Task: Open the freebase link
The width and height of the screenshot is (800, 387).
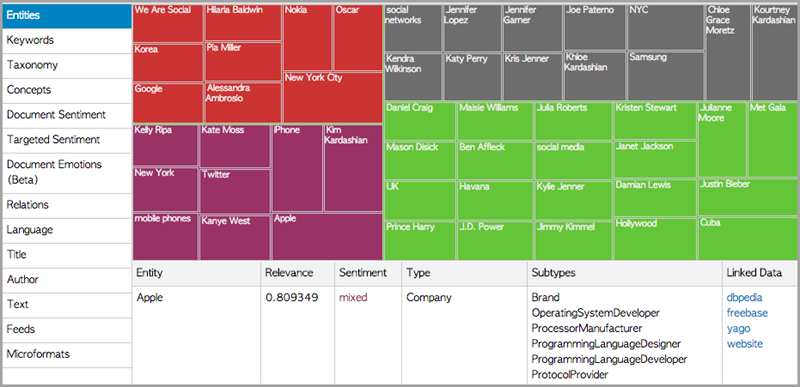Action: (747, 313)
